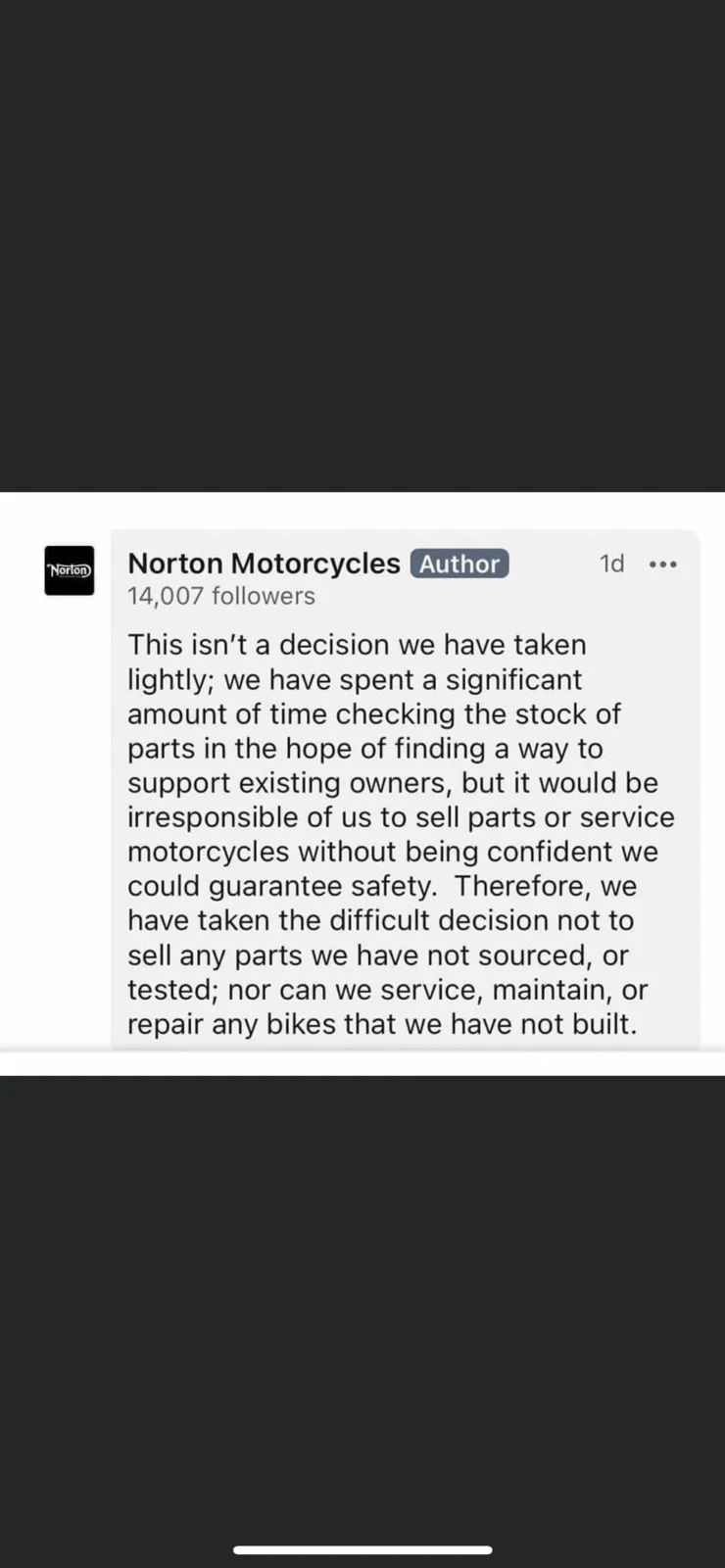Click the word "tested;" in the comment

172,990
